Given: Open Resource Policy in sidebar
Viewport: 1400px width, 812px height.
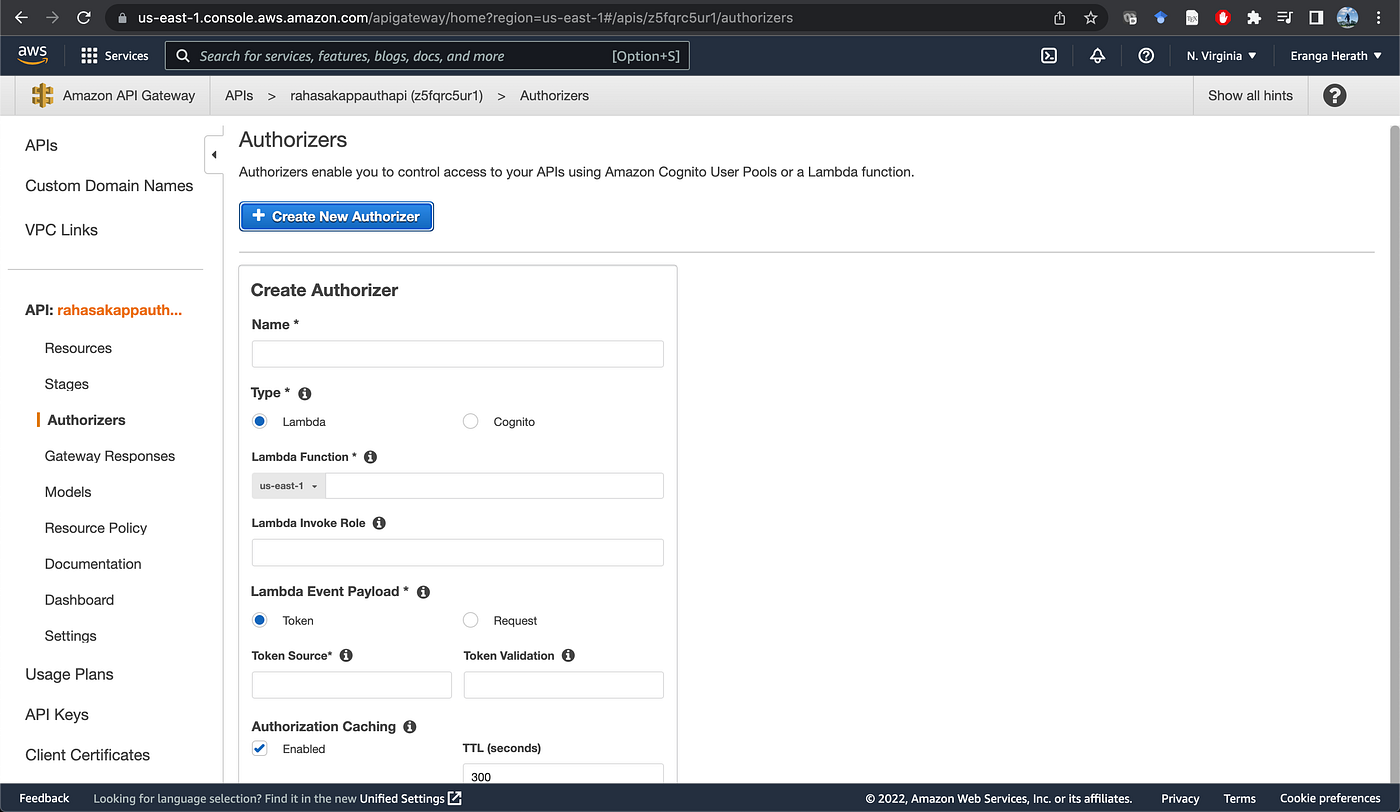Looking at the screenshot, I should pos(96,528).
